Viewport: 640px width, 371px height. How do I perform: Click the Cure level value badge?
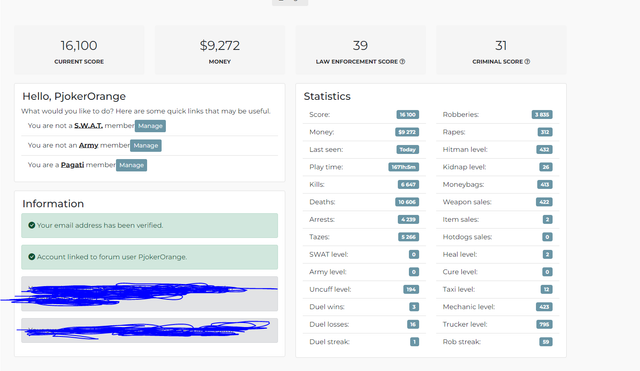click(548, 272)
